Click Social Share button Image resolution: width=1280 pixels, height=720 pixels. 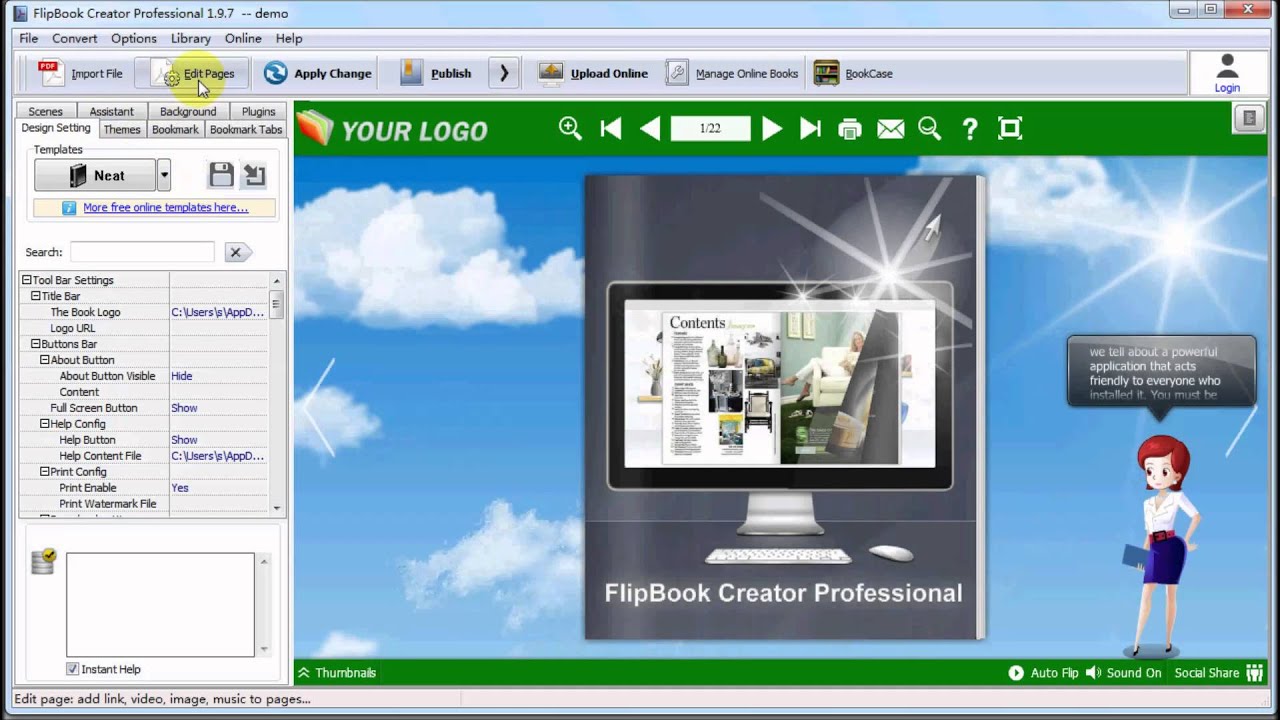(x=1218, y=673)
